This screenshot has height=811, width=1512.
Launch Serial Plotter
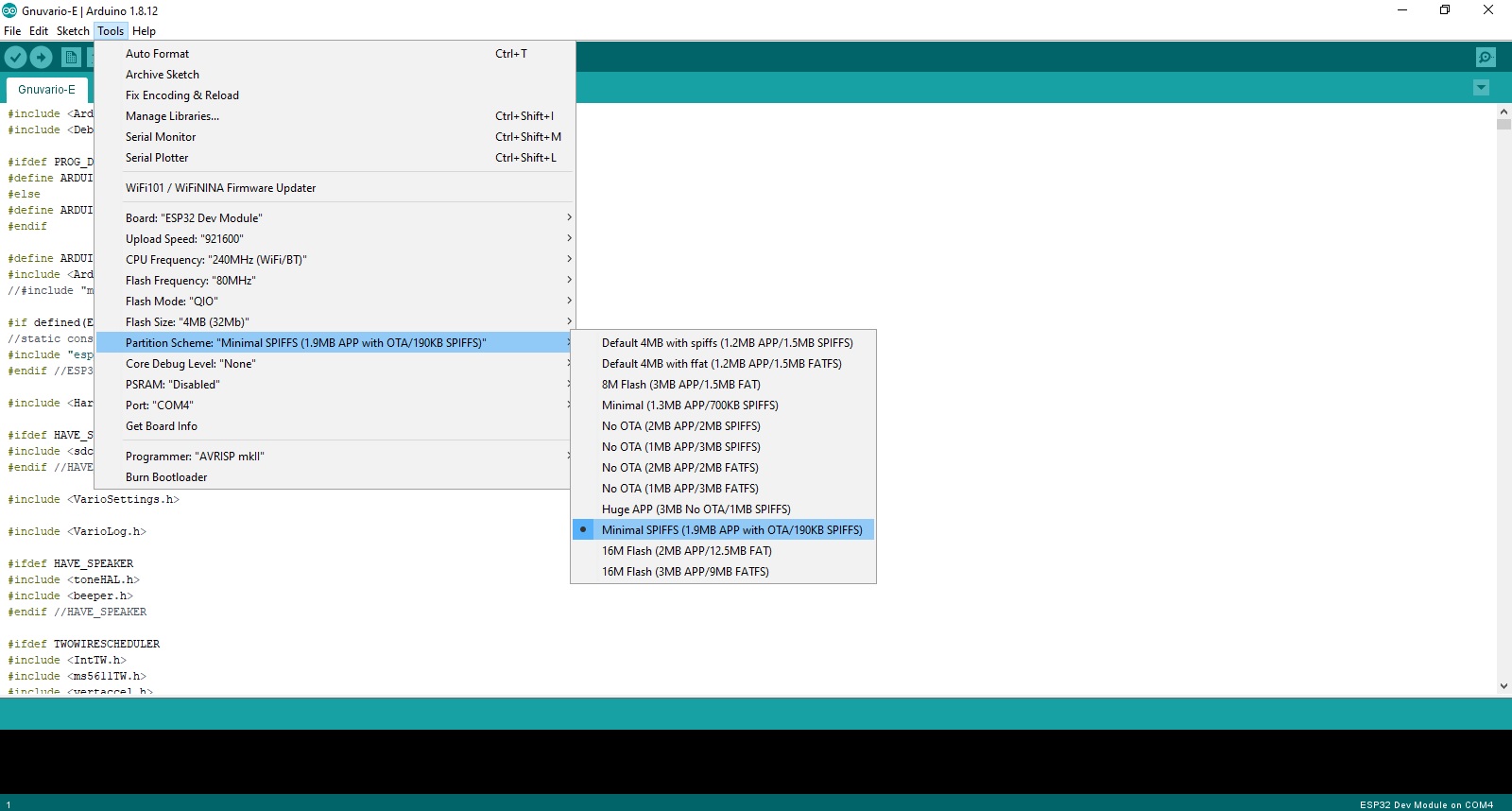click(335, 158)
